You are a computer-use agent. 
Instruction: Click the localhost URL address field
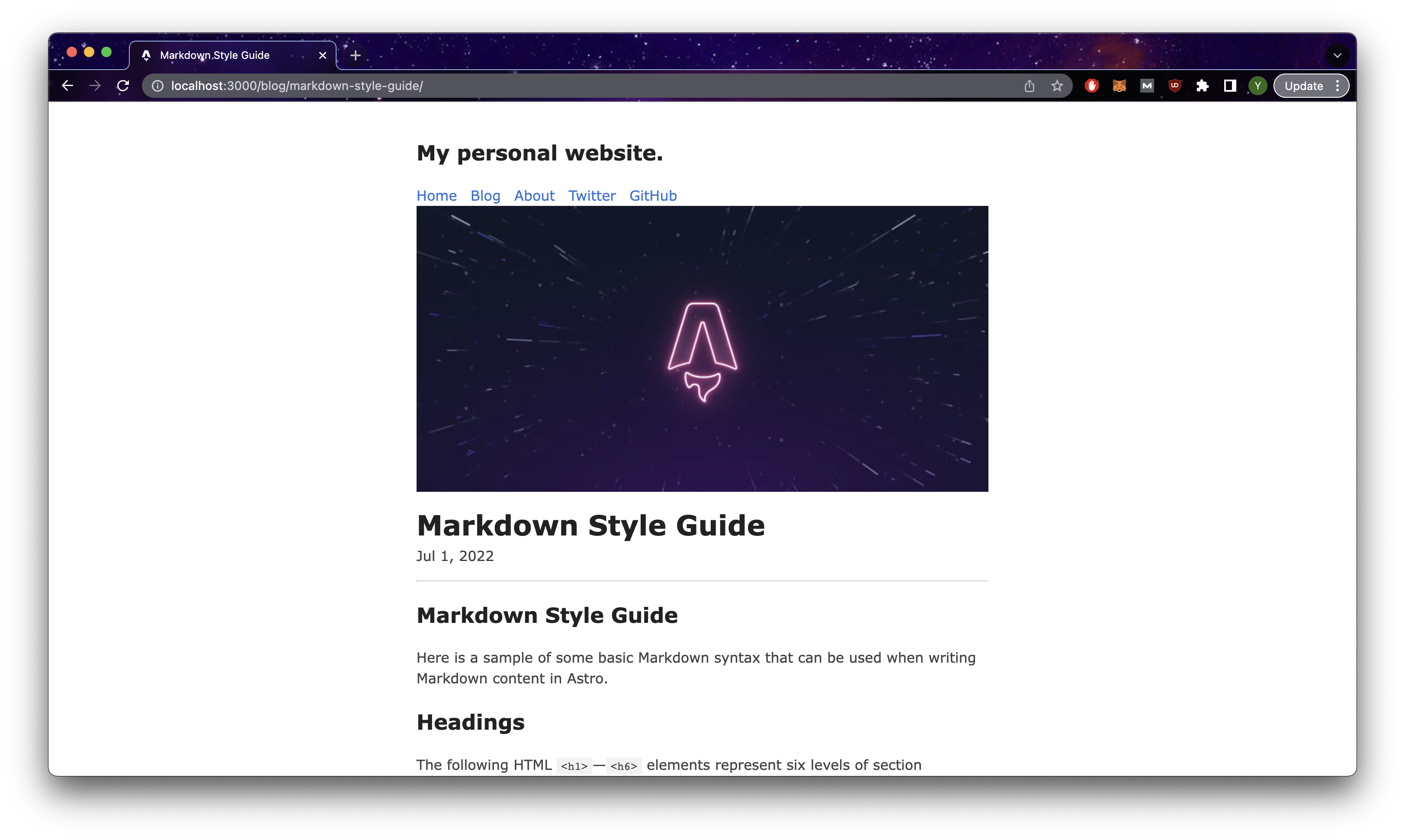[x=510, y=86]
